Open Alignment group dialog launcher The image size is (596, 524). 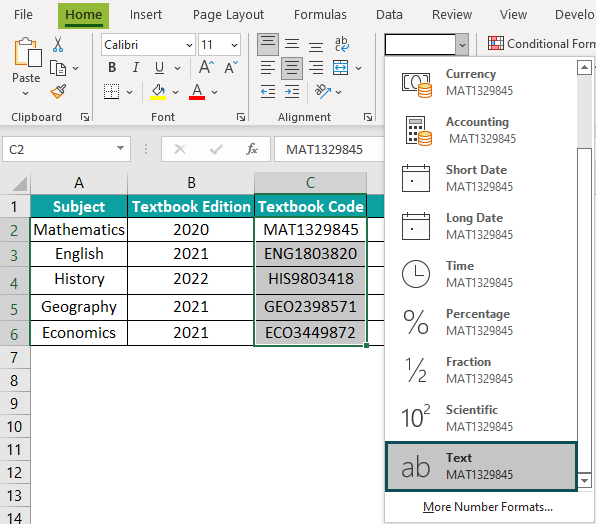pos(368,117)
